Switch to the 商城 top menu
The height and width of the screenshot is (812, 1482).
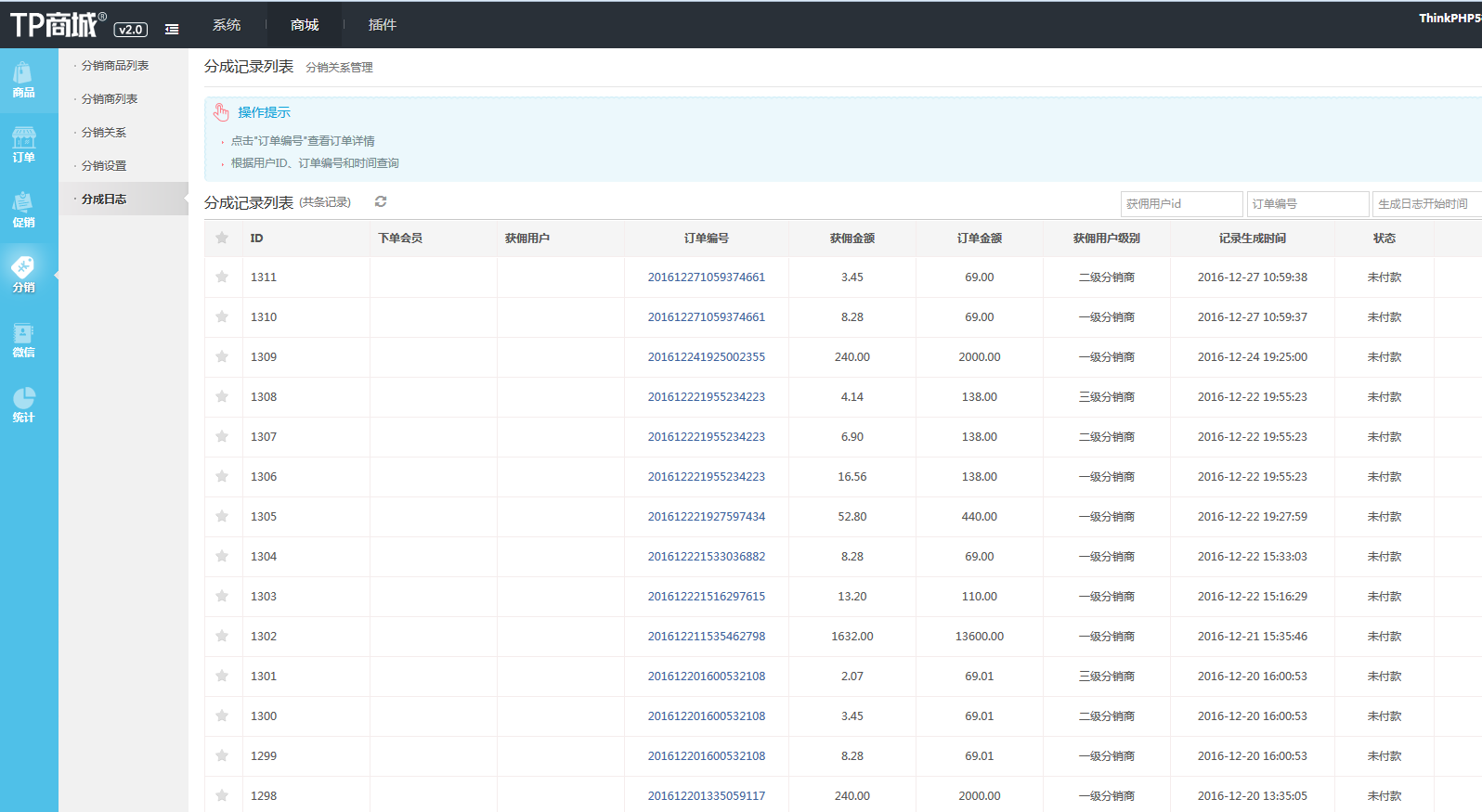click(x=305, y=25)
